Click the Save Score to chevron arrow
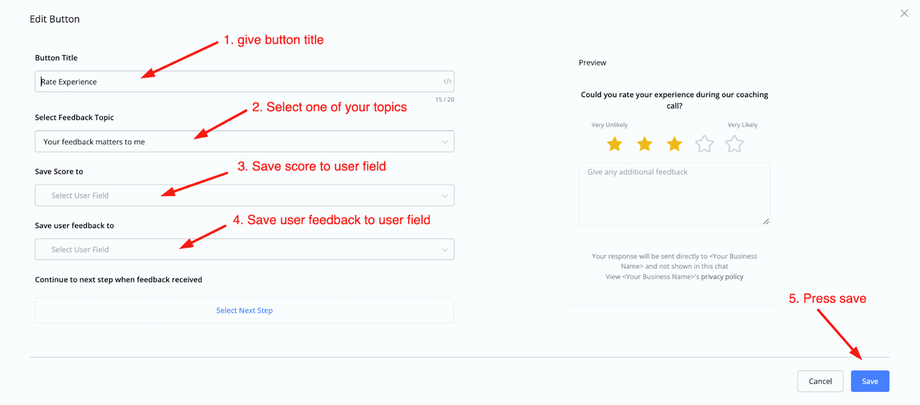Image resolution: width=920 pixels, height=405 pixels. pos(445,196)
